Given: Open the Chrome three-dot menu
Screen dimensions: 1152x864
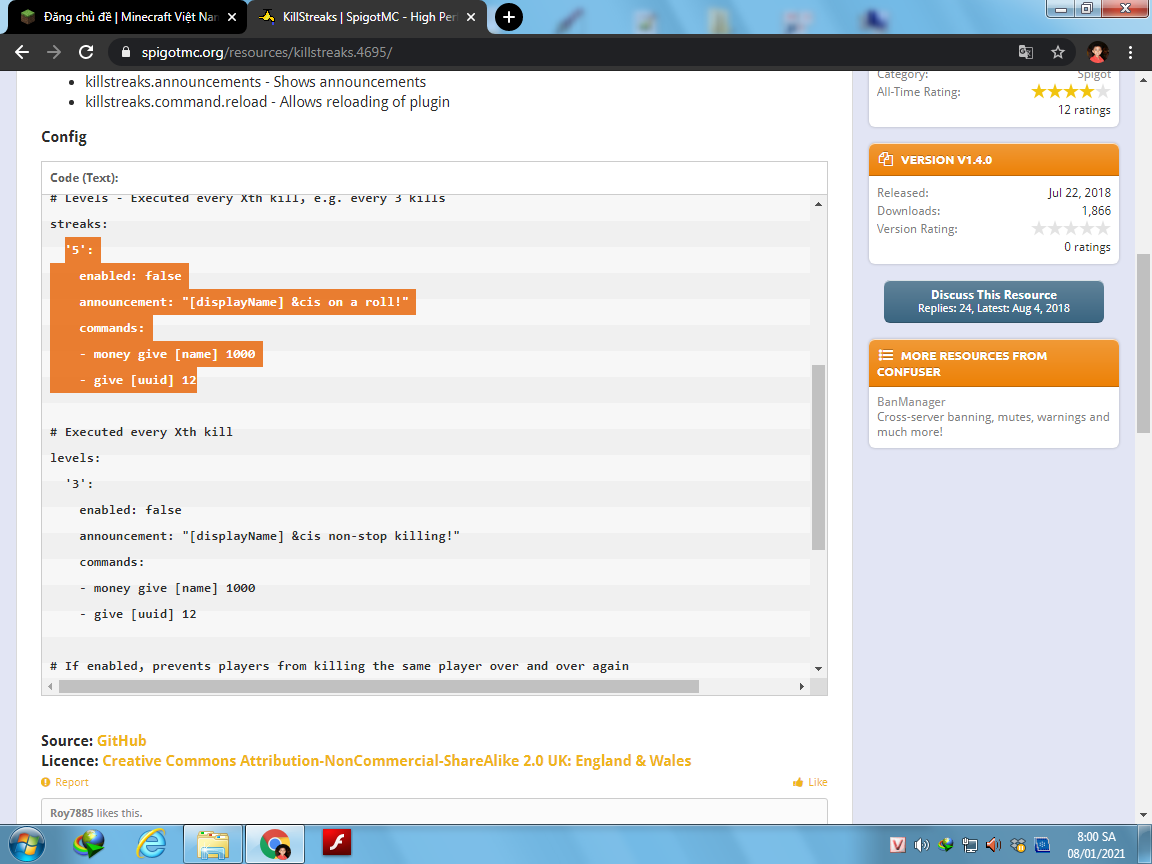Looking at the screenshot, I should coord(1130,52).
